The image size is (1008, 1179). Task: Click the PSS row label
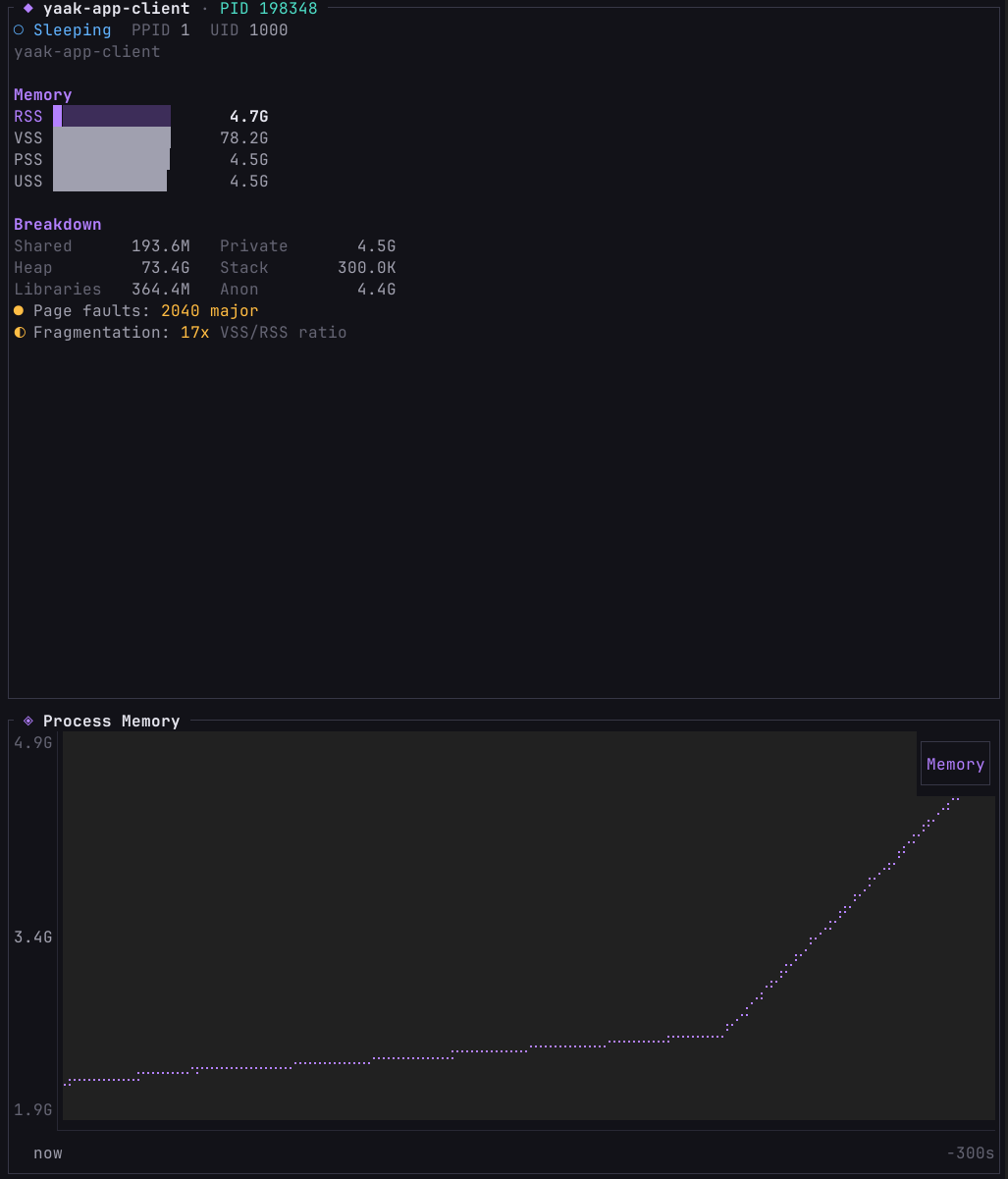click(x=28, y=160)
